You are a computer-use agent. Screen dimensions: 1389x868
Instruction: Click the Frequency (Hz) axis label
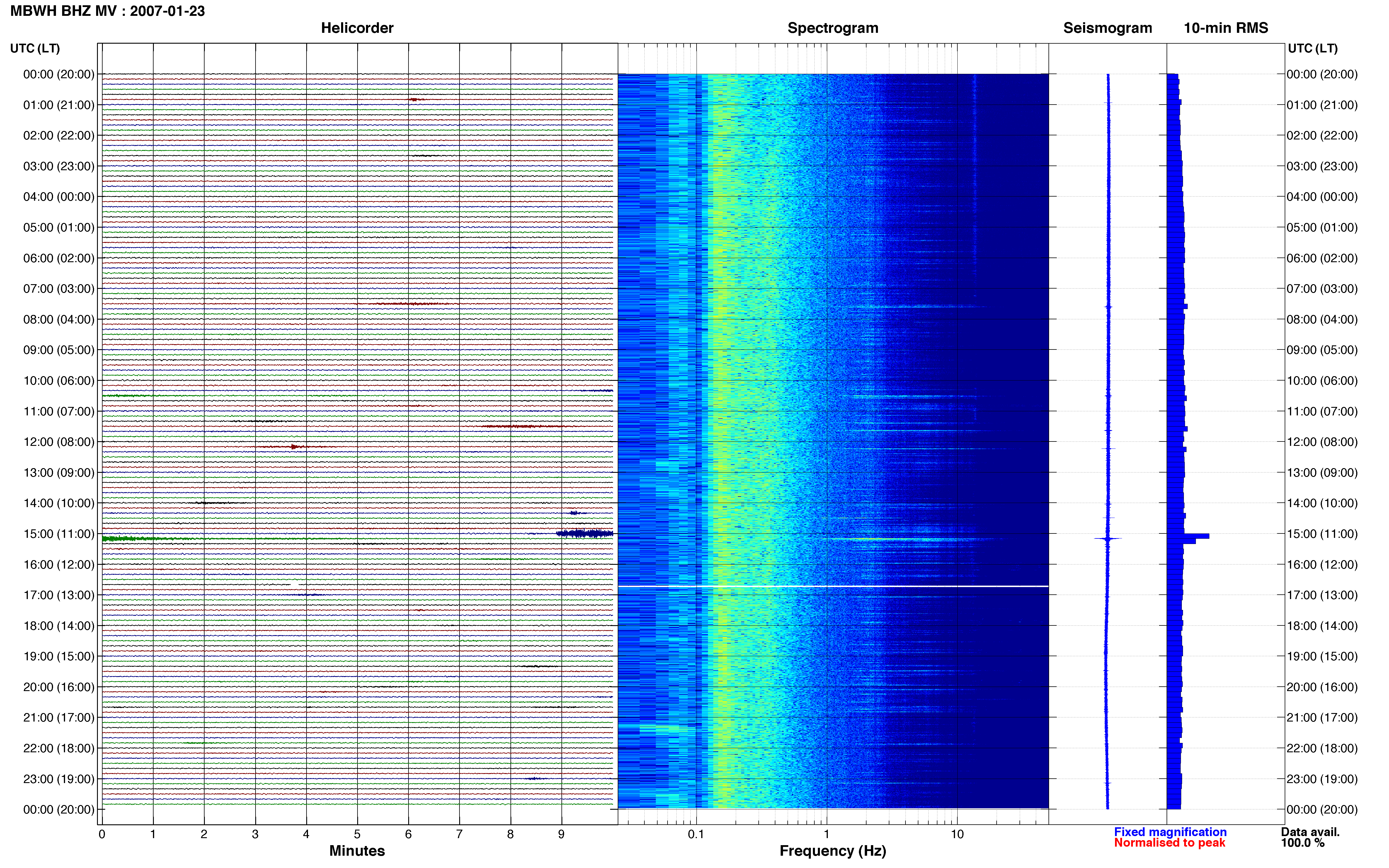tap(833, 851)
